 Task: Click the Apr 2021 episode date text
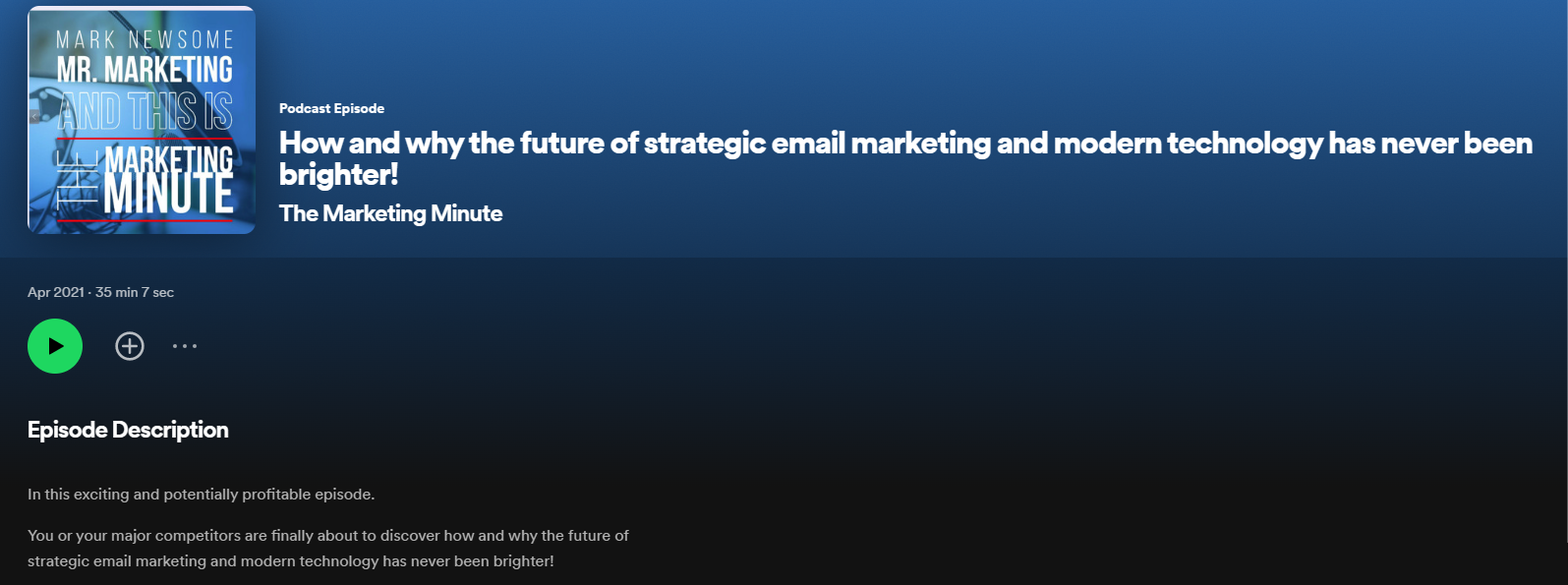coord(54,292)
